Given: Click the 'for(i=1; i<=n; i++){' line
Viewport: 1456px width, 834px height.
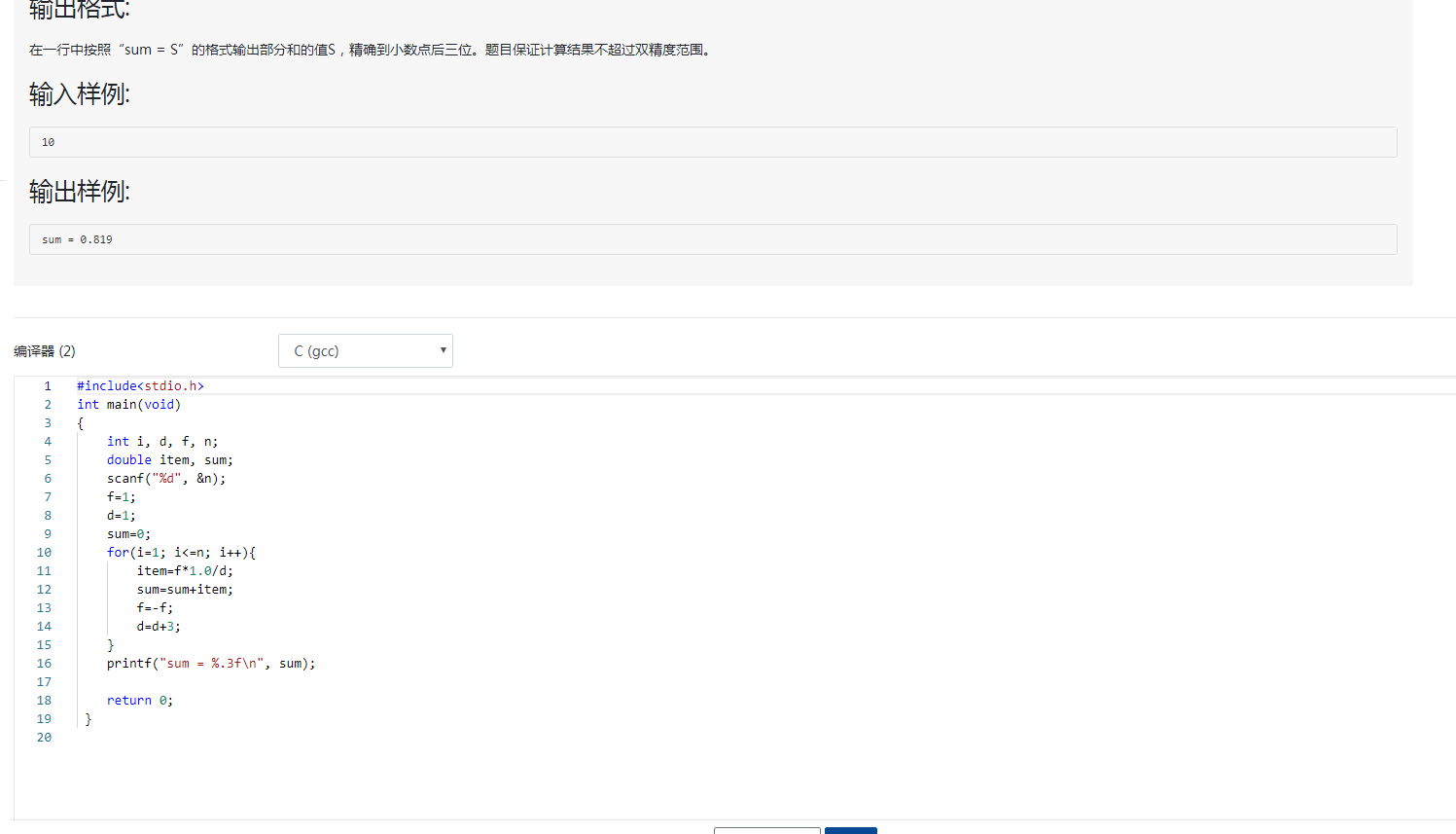Looking at the screenshot, I should (x=182, y=553).
